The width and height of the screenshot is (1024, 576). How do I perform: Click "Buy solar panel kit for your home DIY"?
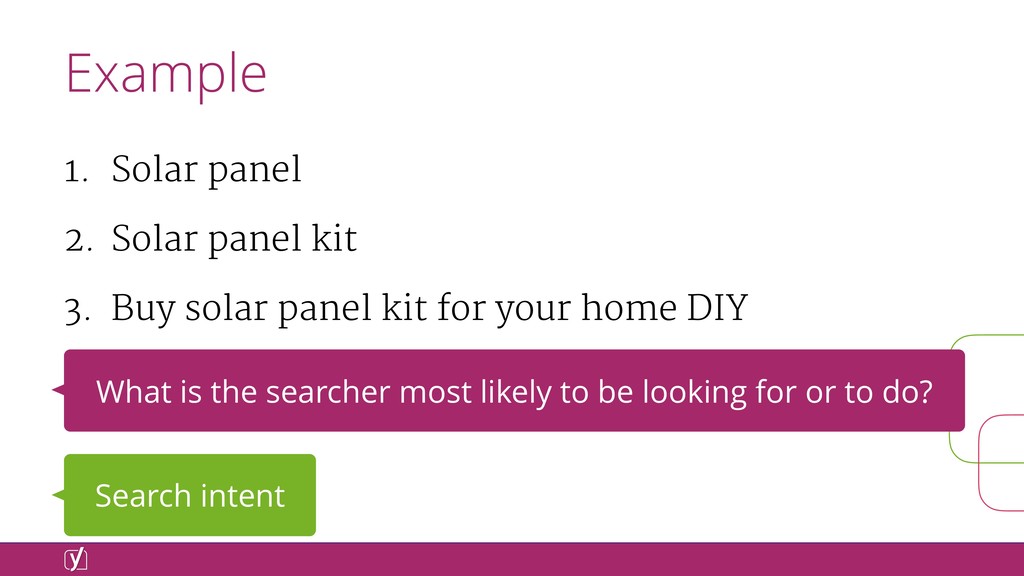429,308
